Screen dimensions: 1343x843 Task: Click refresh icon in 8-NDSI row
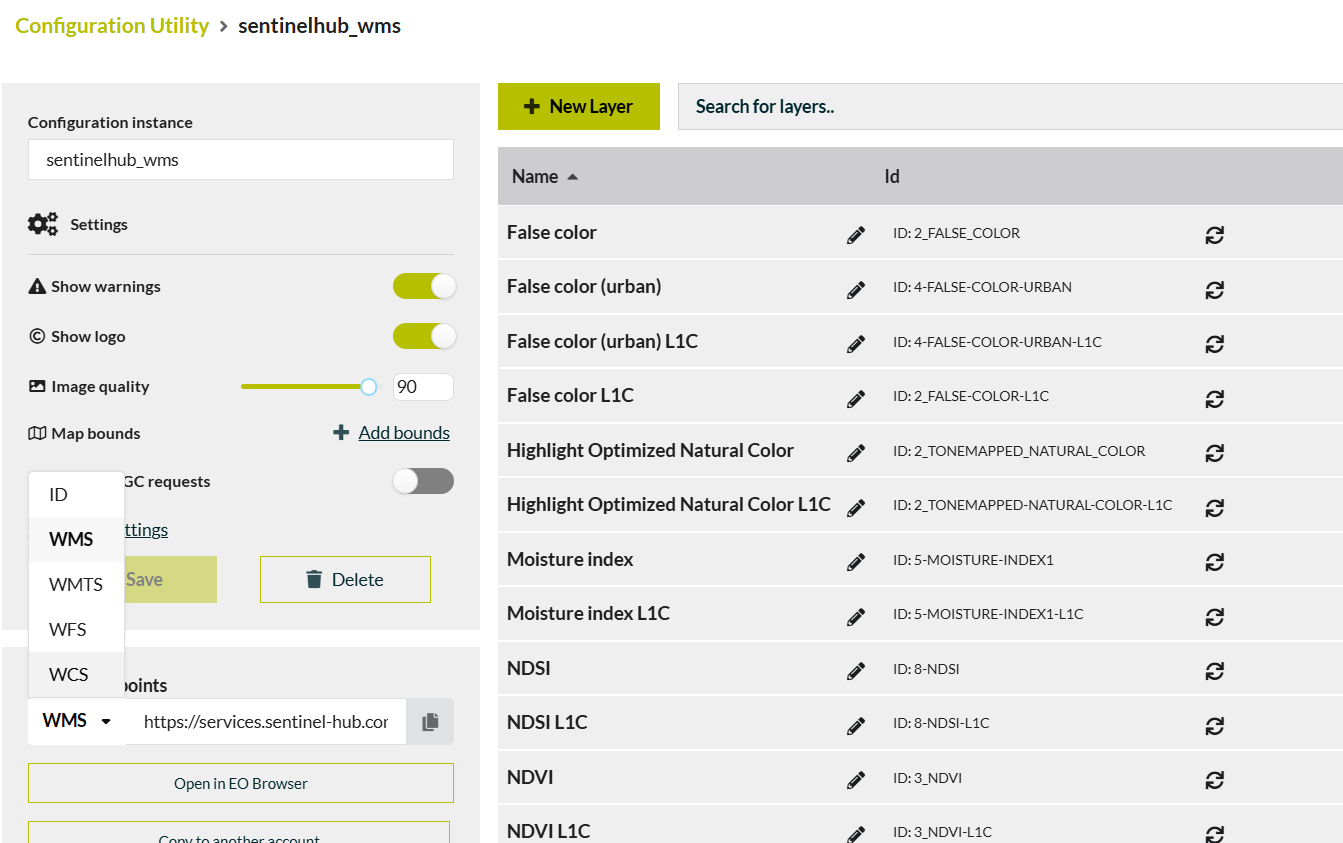pyautogui.click(x=1215, y=671)
